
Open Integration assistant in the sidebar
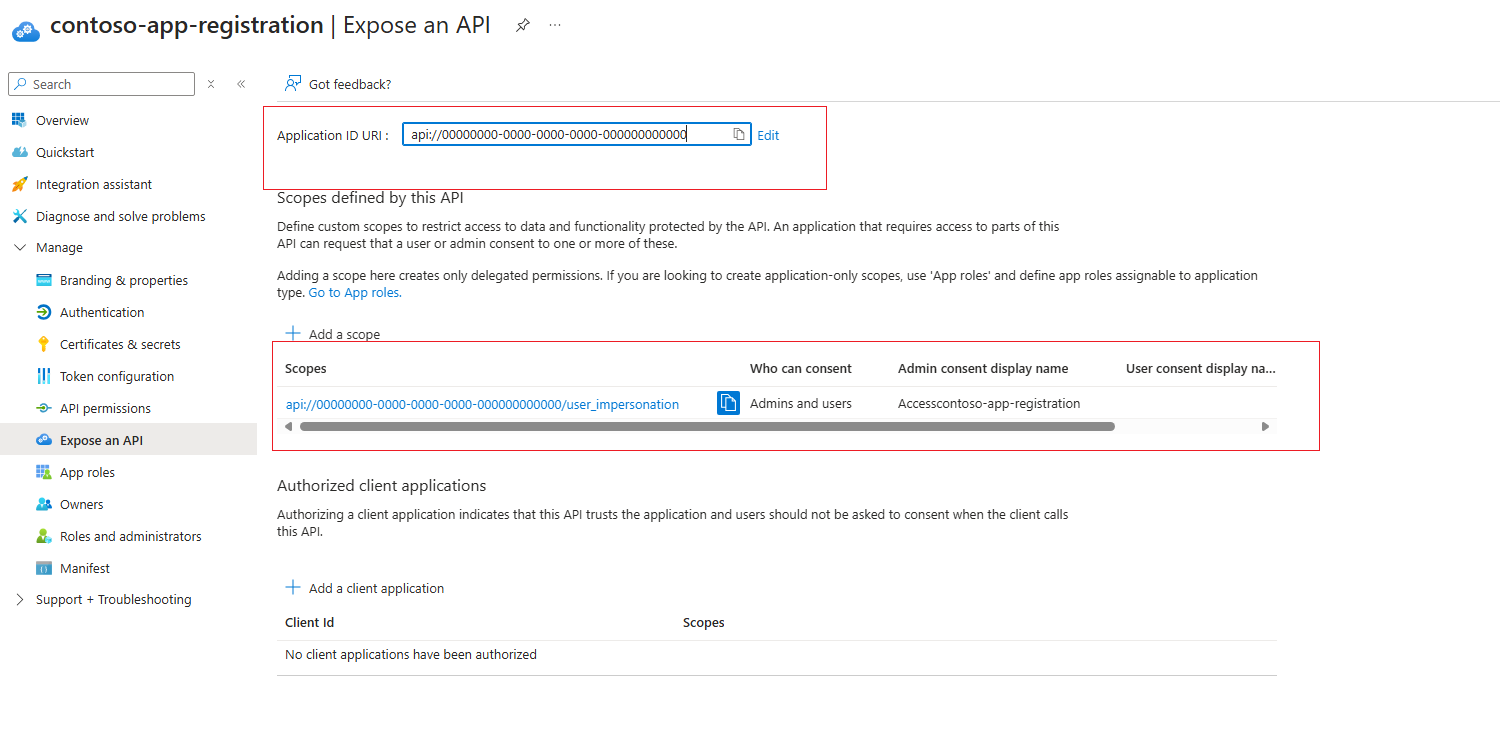pos(94,184)
